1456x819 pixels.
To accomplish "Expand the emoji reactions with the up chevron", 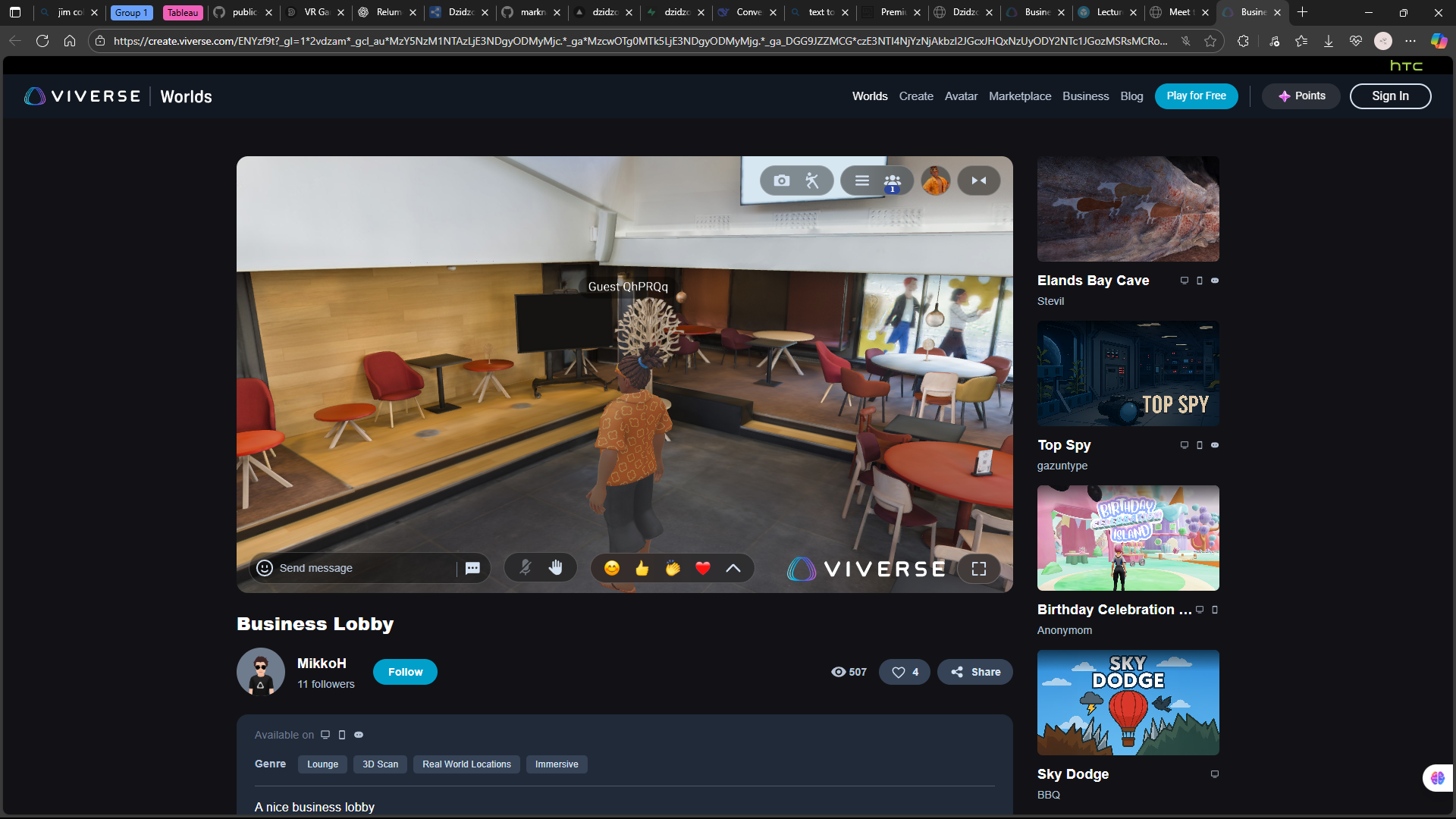I will tap(733, 568).
